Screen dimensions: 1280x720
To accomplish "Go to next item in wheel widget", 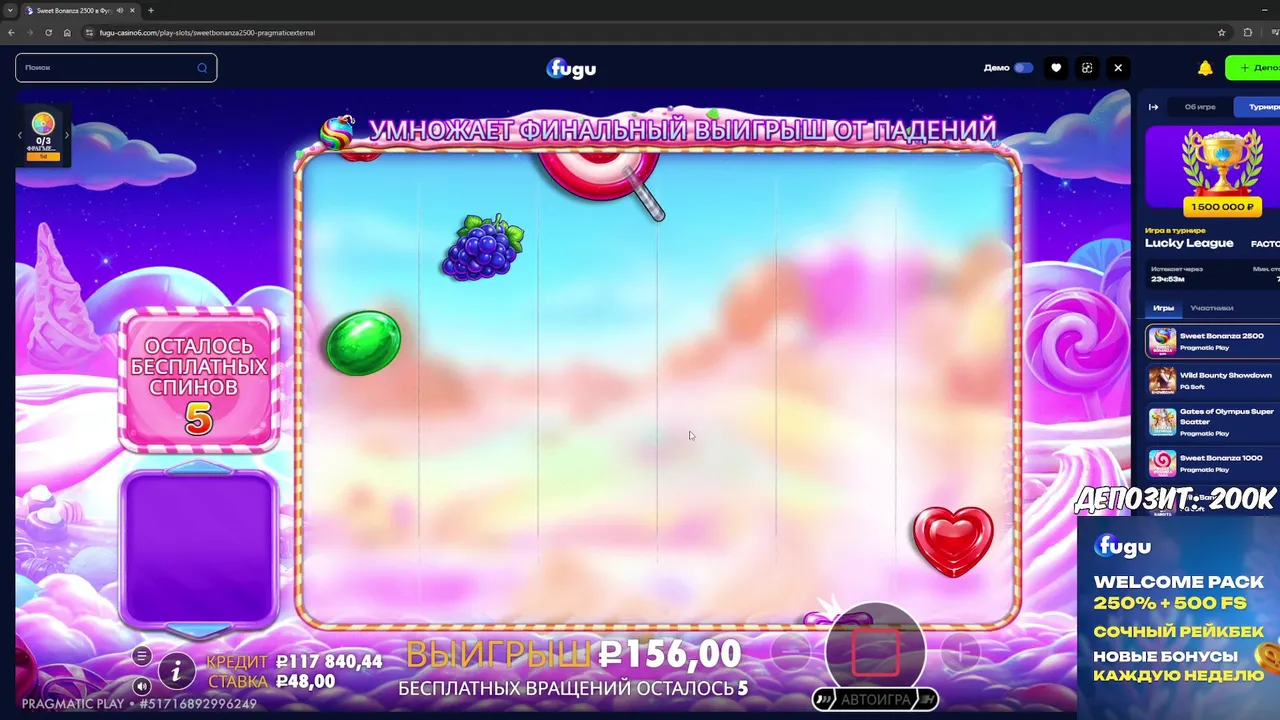I will coord(66,135).
